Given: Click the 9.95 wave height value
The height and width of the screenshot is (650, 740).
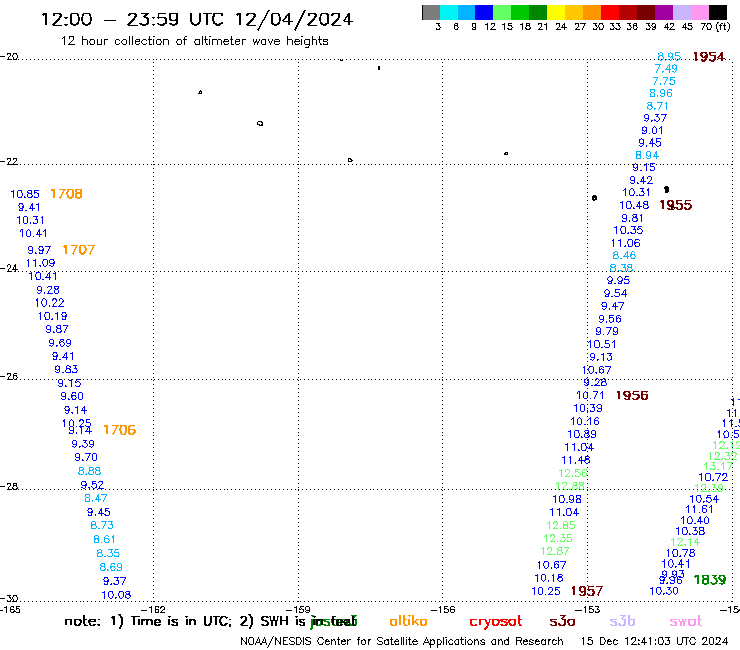Looking at the screenshot, I should pyautogui.click(x=618, y=280).
